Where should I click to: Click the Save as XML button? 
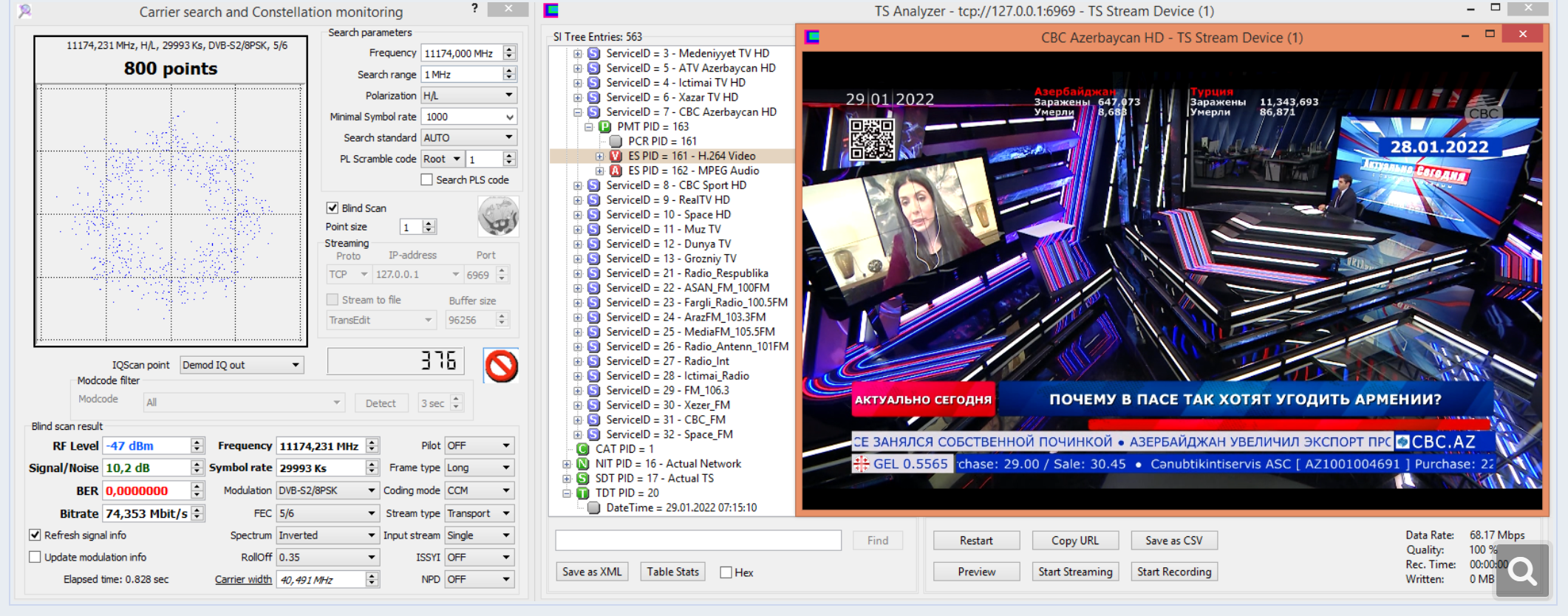pyautogui.click(x=592, y=572)
